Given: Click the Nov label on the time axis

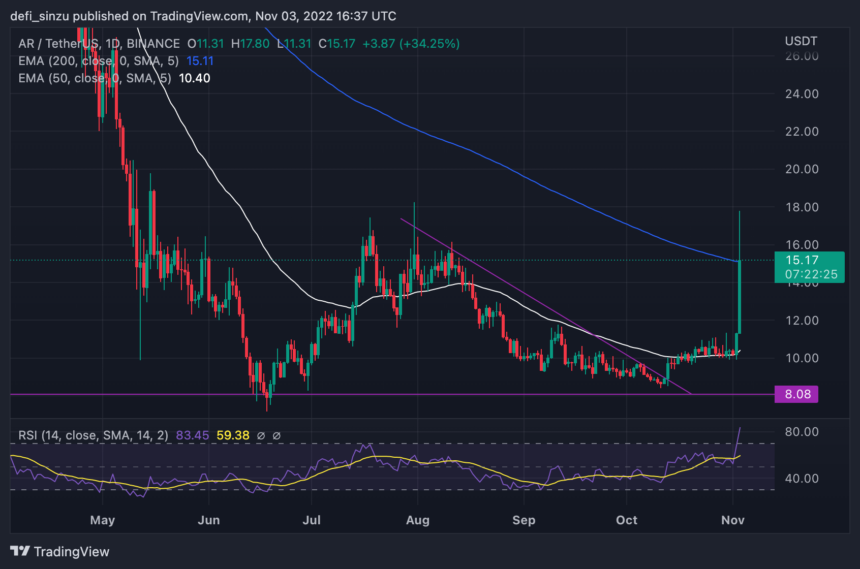Looking at the screenshot, I should [735, 520].
